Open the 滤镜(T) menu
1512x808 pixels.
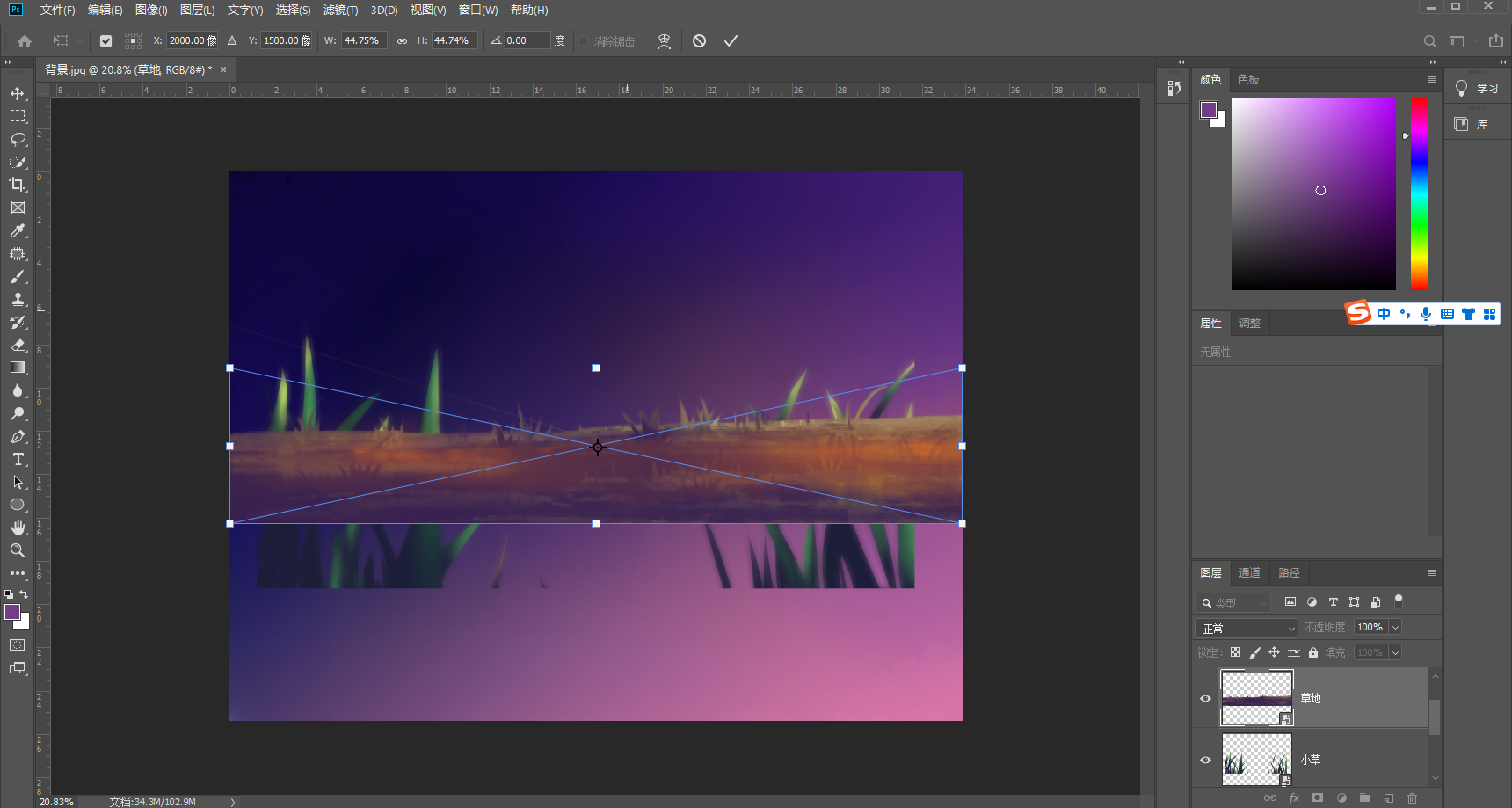[x=341, y=11]
